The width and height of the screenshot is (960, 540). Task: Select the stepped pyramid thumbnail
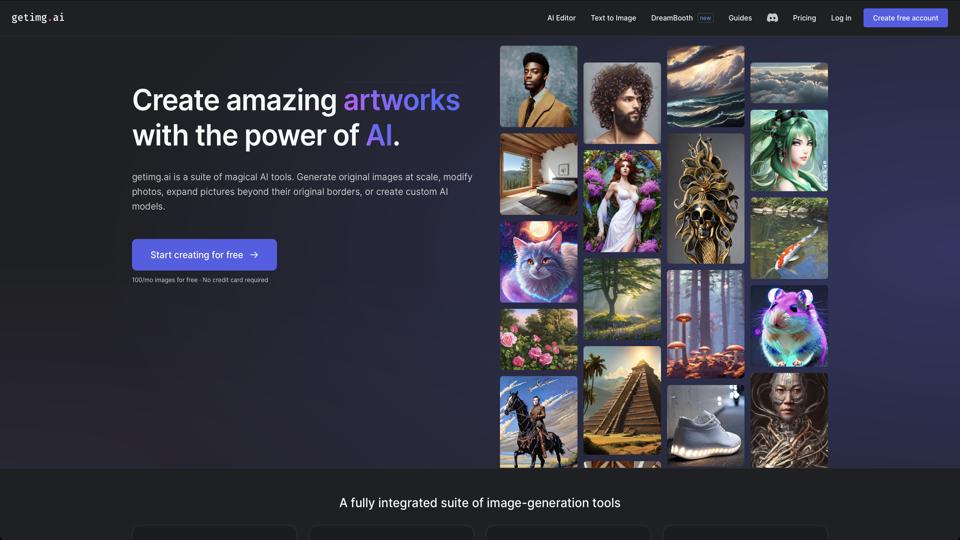coord(622,400)
